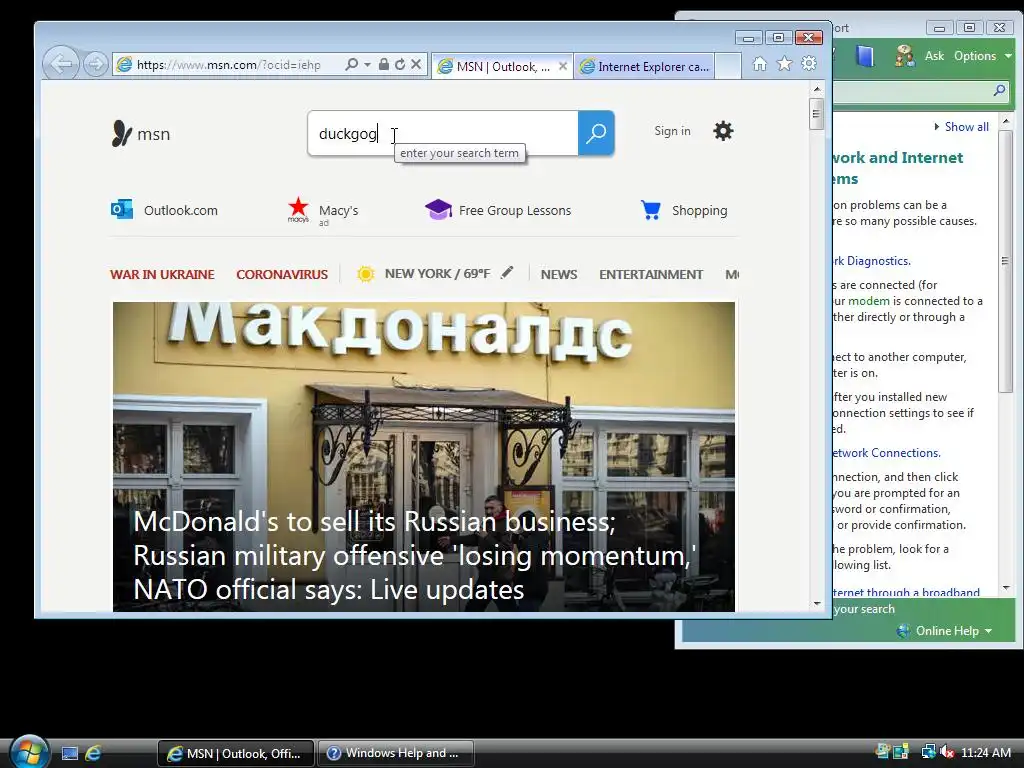
Task: Switch to MSN taskbar button
Action: point(236,753)
